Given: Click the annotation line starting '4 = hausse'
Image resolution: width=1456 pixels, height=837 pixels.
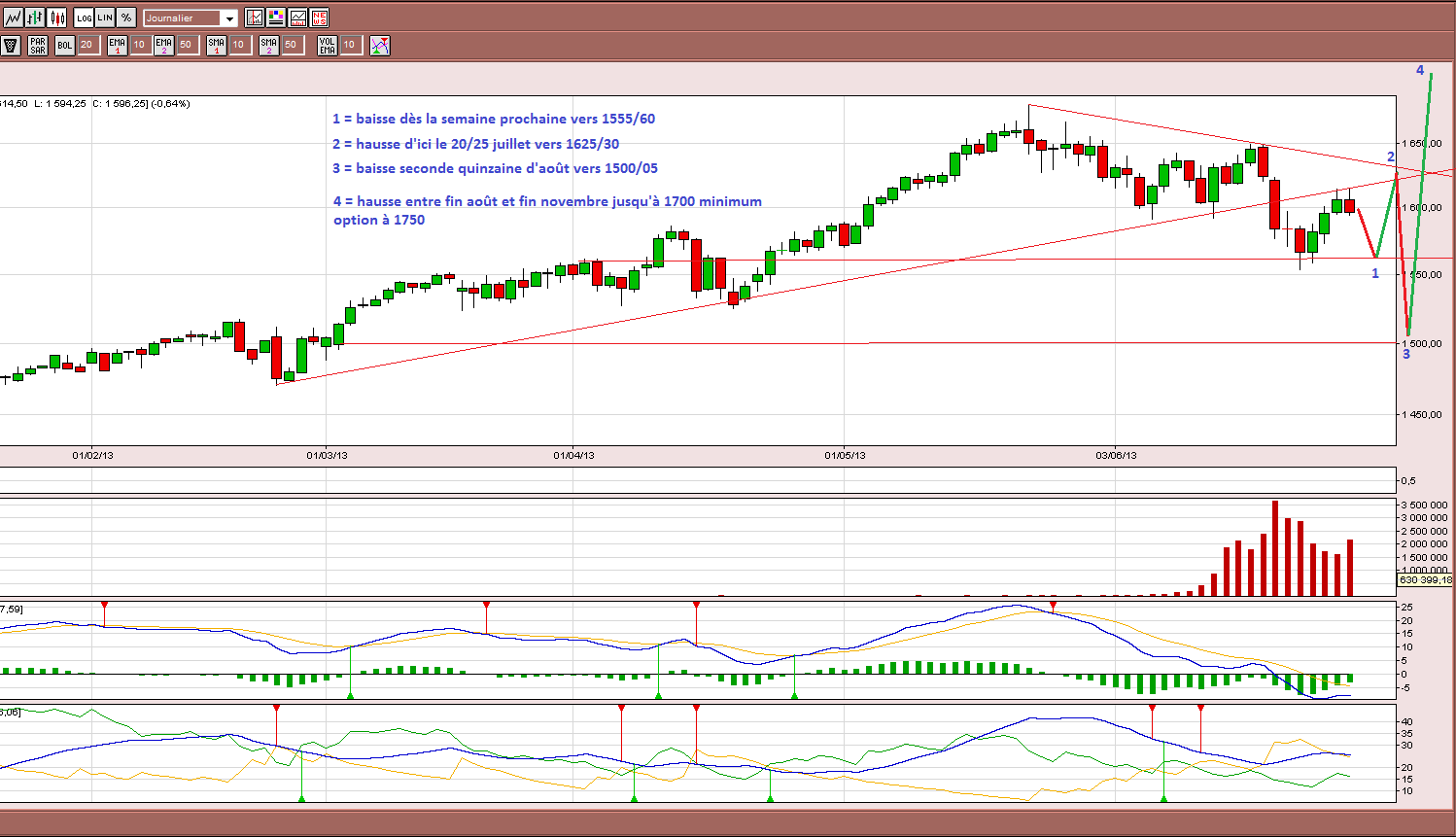Looking at the screenshot, I should [x=547, y=201].
